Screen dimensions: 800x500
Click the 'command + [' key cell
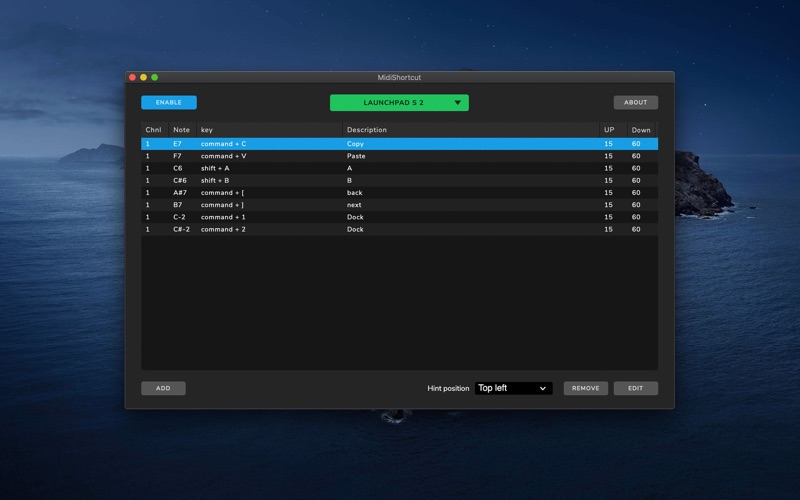click(222, 193)
